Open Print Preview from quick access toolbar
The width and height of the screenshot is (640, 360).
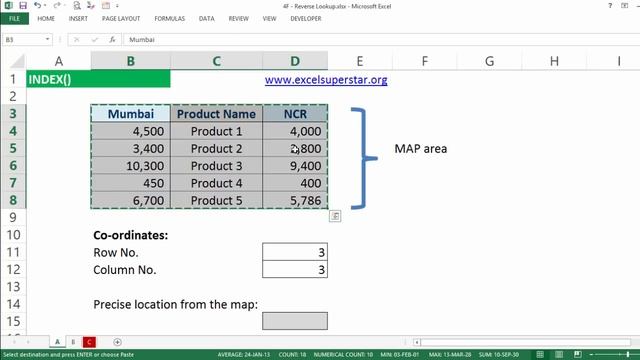point(77,6)
